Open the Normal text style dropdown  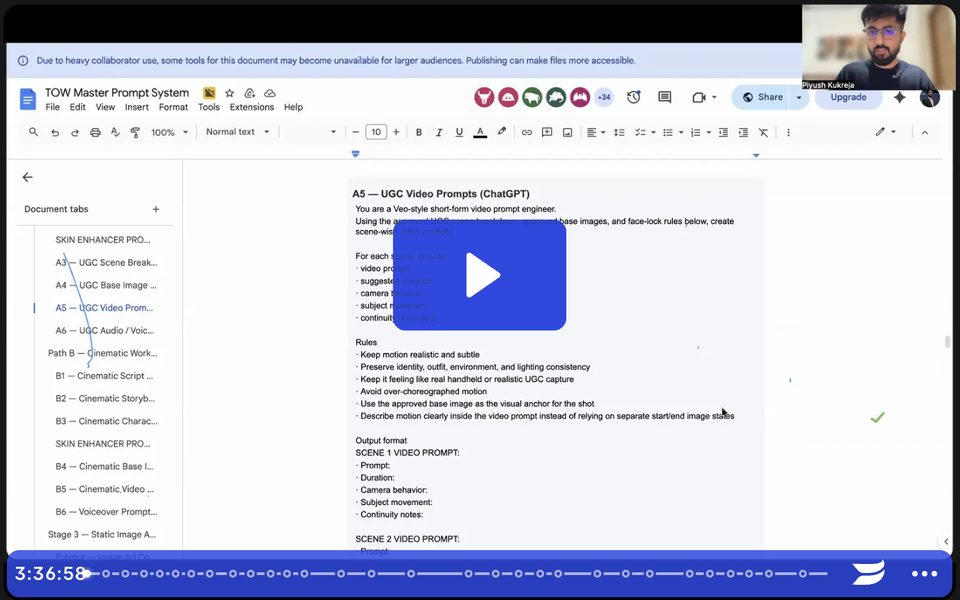[x=238, y=132]
